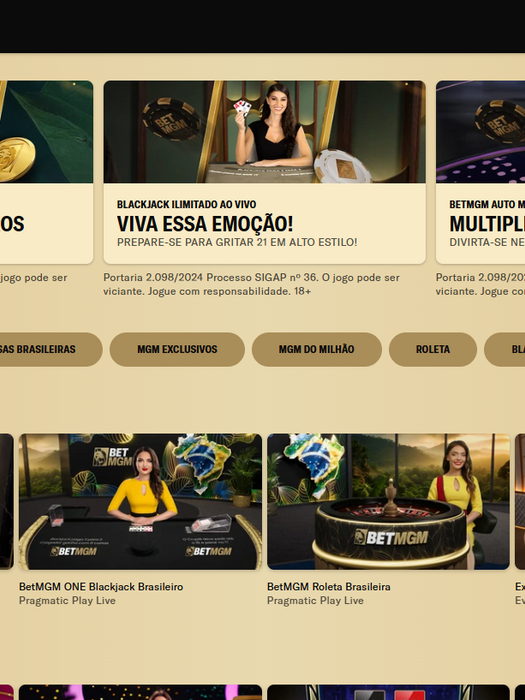Select the MGM EXCLUSIVOS category
Viewport: 525px width, 700px height.
[177, 349]
